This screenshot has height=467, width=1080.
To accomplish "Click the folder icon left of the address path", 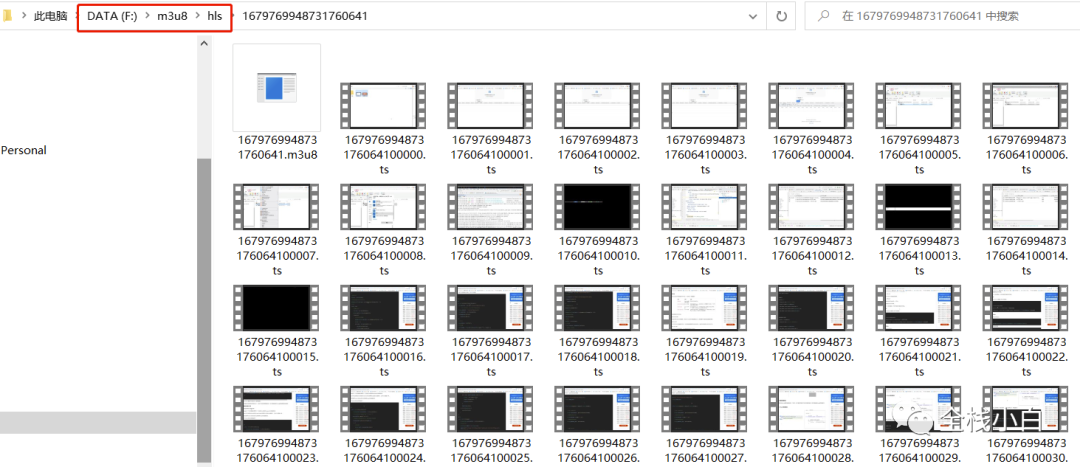I will pyautogui.click(x=9, y=16).
